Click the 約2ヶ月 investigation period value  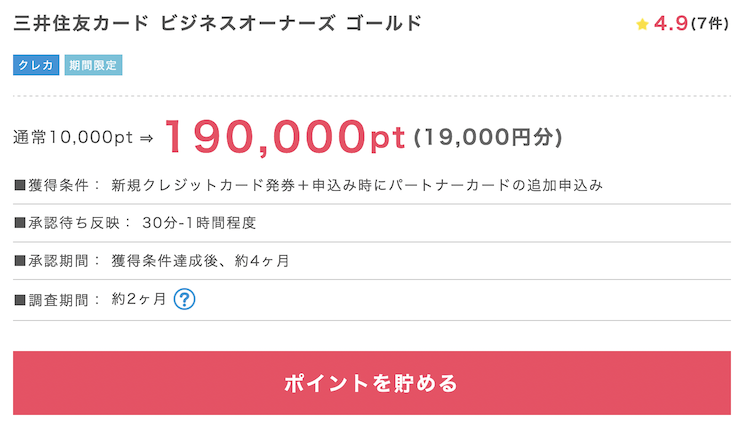[138, 299]
